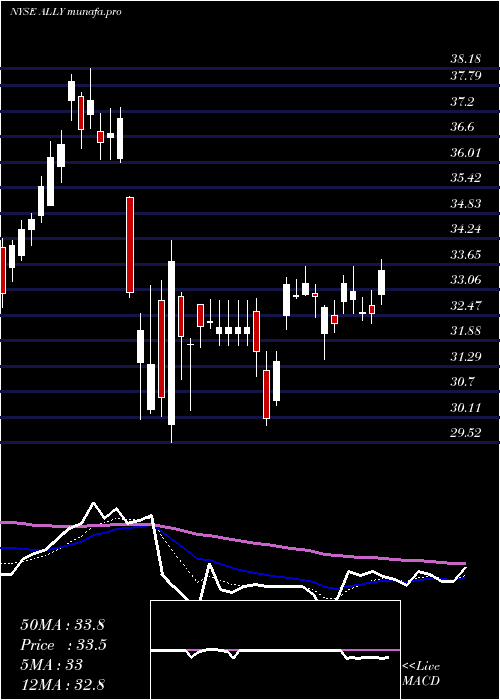Click the 30.7 price label
Image resolution: width=500 pixels, height=700 pixels.
[x=462, y=382]
